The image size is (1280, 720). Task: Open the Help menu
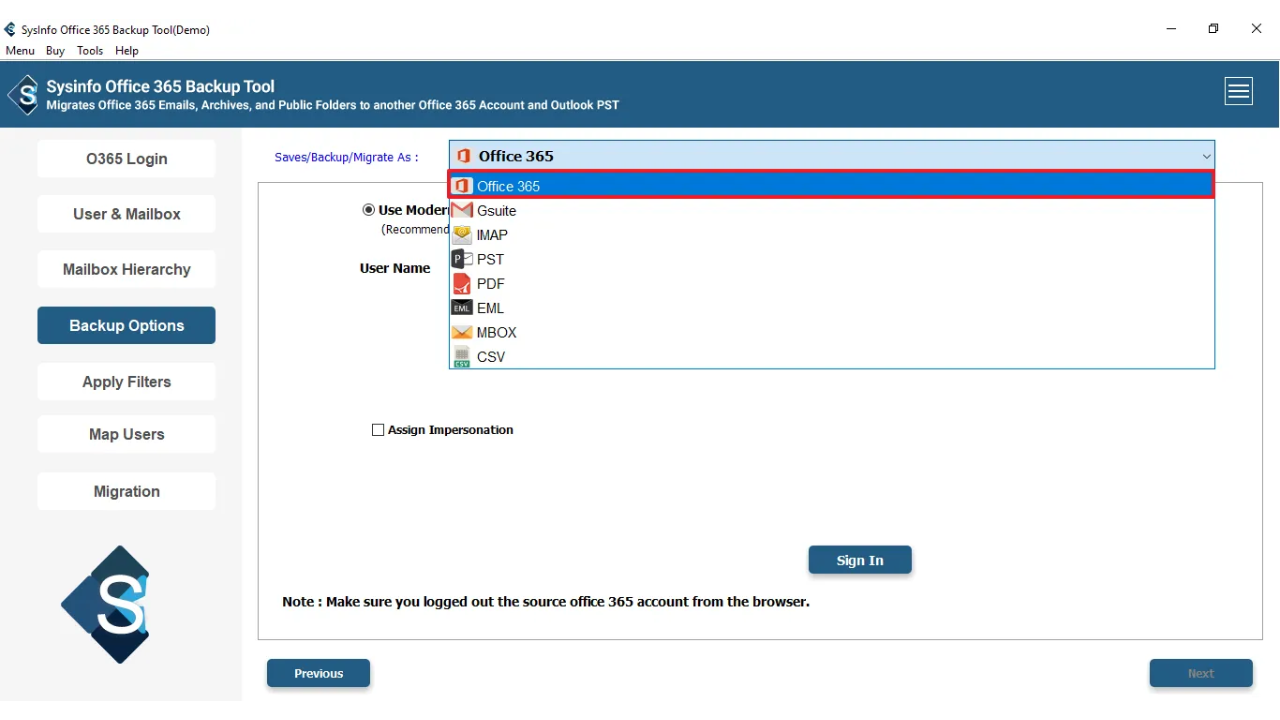127,51
